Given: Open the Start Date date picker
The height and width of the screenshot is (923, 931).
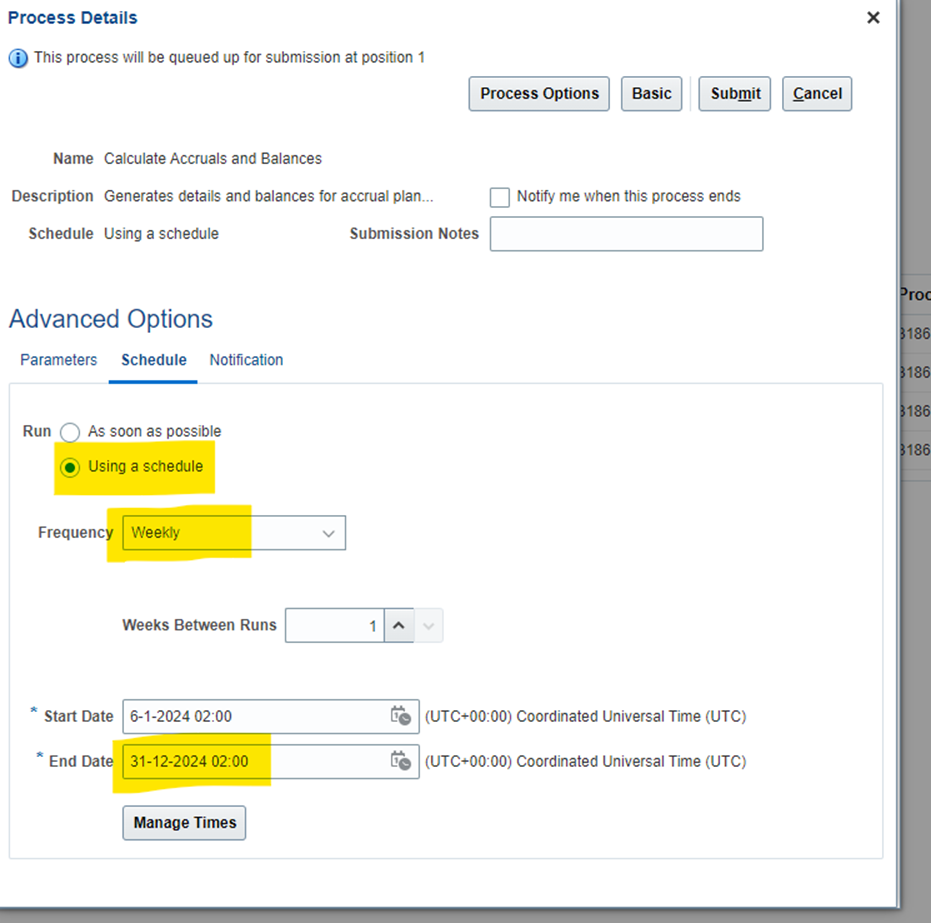Looking at the screenshot, I should click(402, 716).
